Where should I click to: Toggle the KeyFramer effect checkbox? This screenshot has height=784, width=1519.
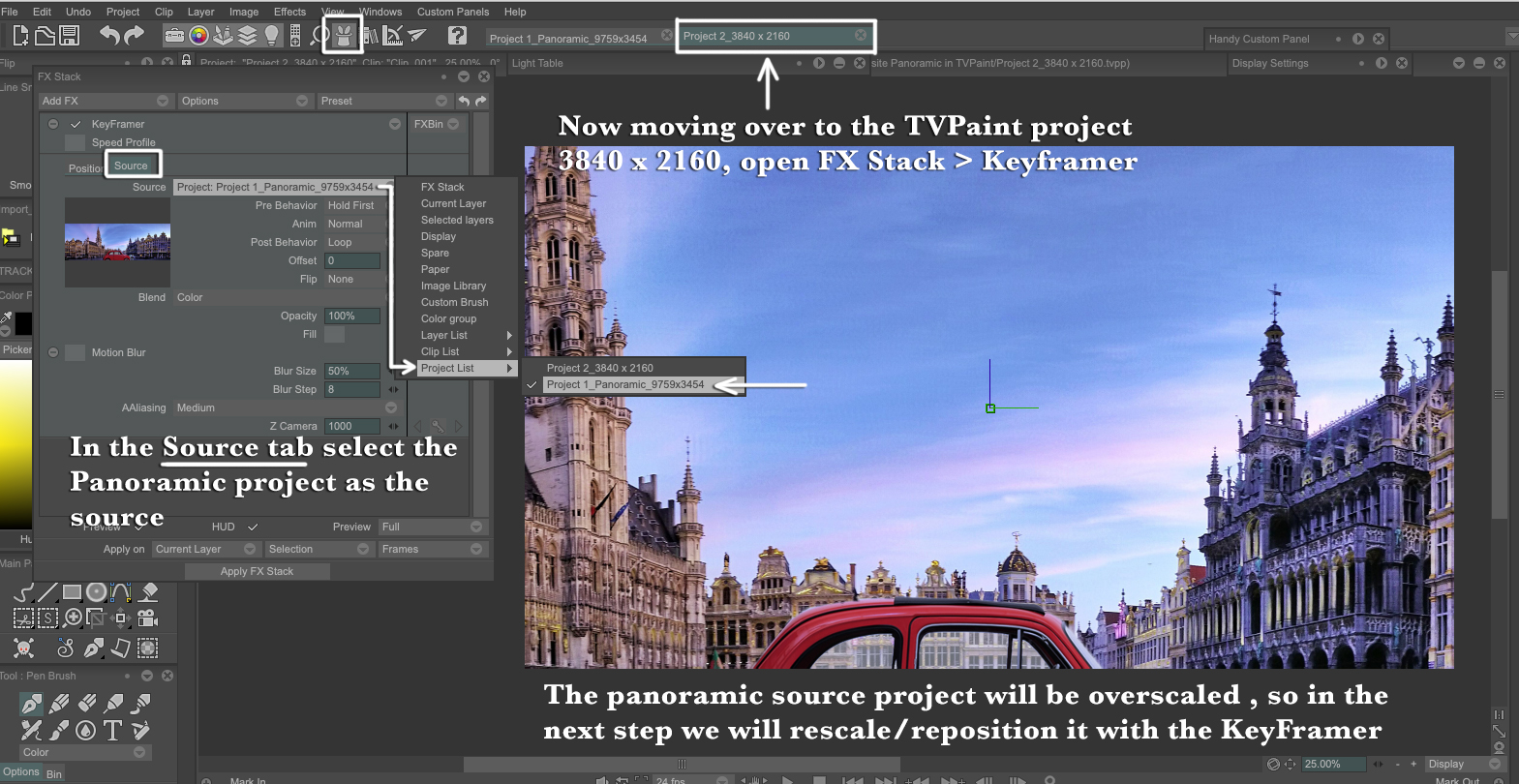(75, 124)
